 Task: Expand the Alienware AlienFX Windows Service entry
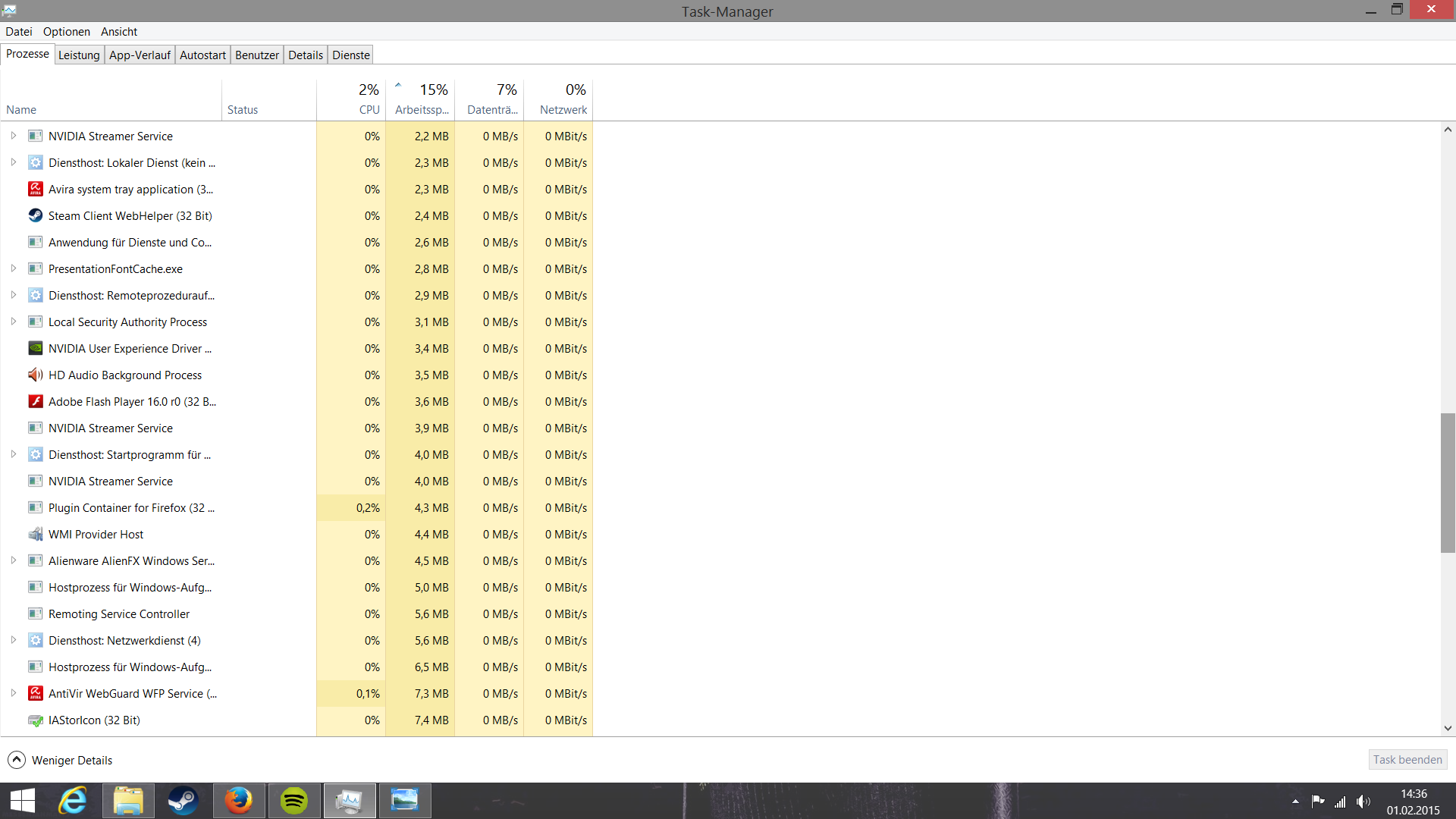tap(13, 560)
